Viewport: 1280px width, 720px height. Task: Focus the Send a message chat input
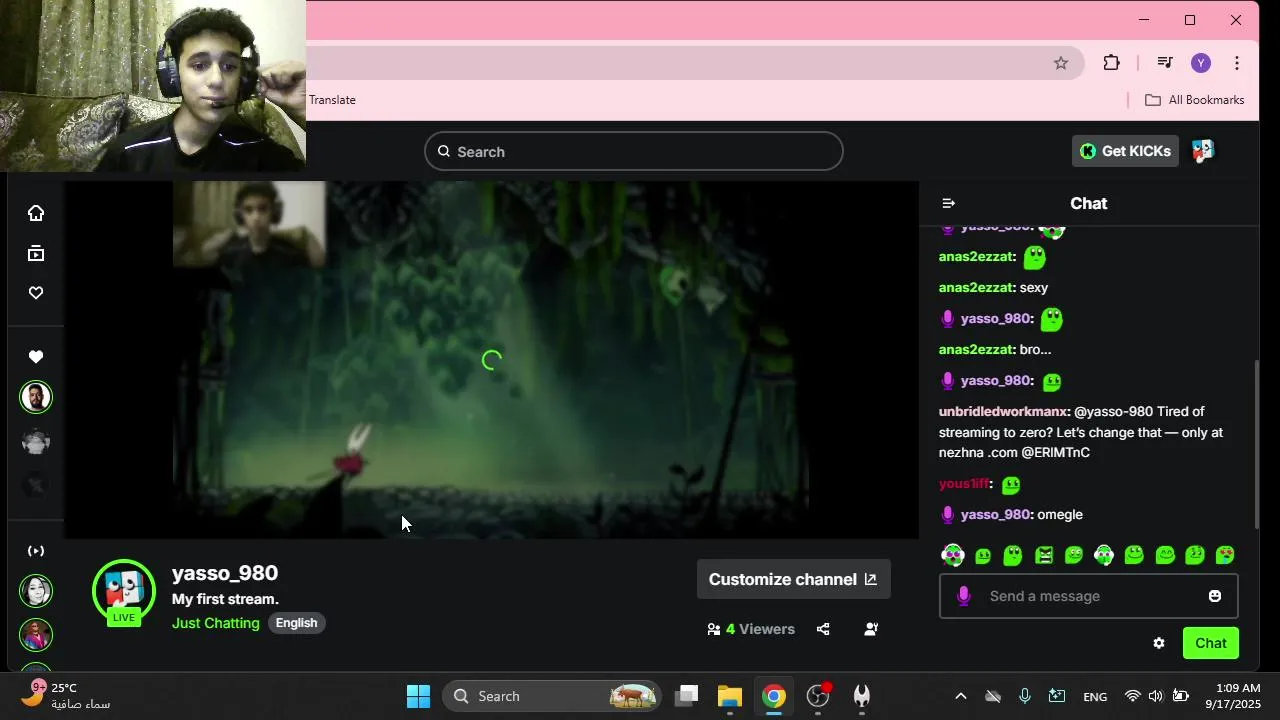[x=1088, y=596]
